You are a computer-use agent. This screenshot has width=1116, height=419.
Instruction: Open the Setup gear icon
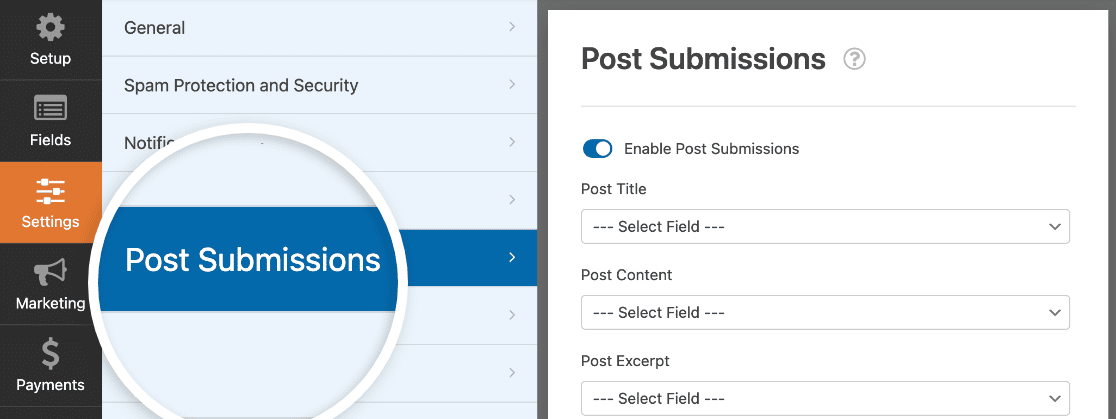coord(50,28)
